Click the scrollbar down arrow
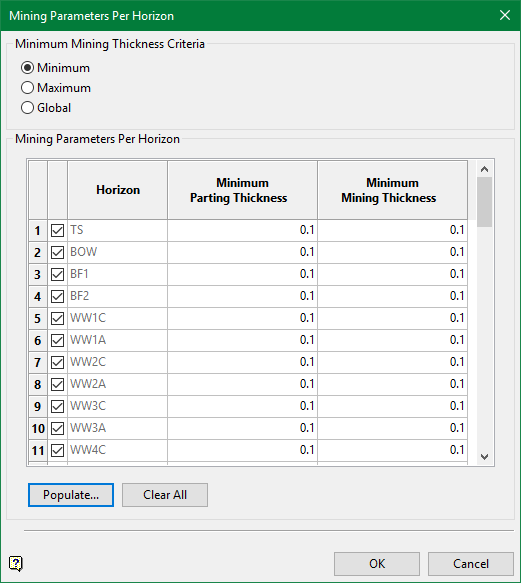The image size is (521, 583). [484, 457]
